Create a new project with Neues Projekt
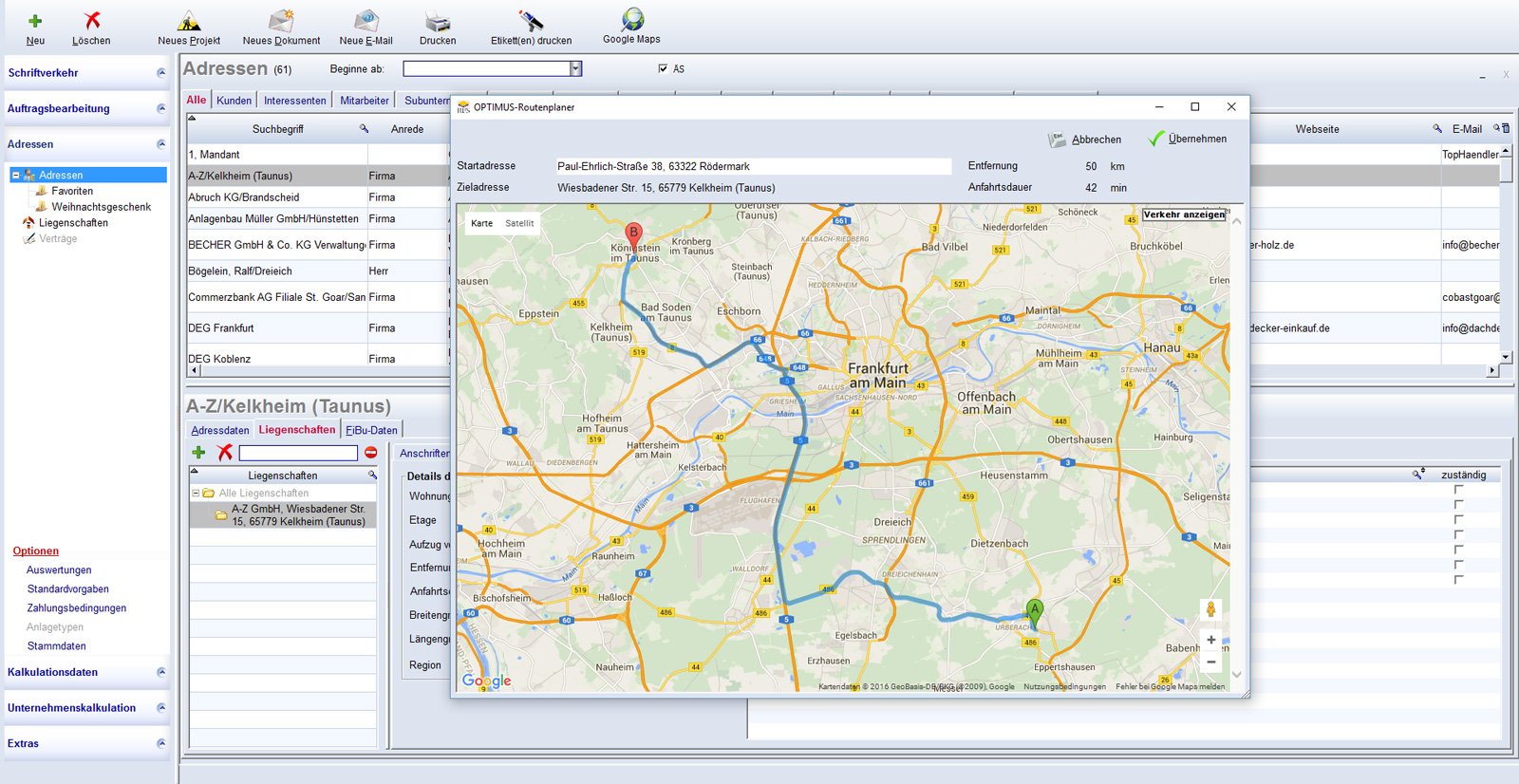The image size is (1519, 784). click(x=189, y=28)
